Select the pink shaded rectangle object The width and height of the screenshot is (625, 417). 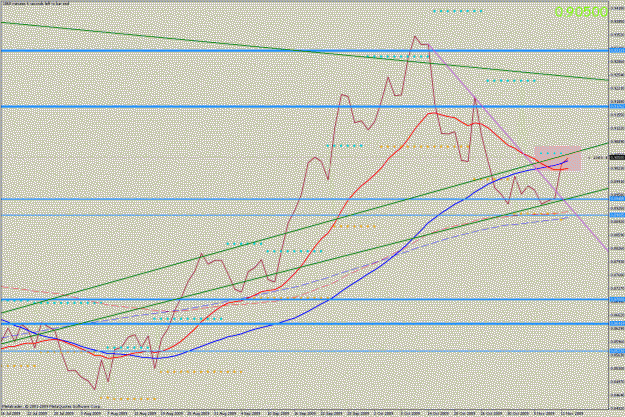557,159
